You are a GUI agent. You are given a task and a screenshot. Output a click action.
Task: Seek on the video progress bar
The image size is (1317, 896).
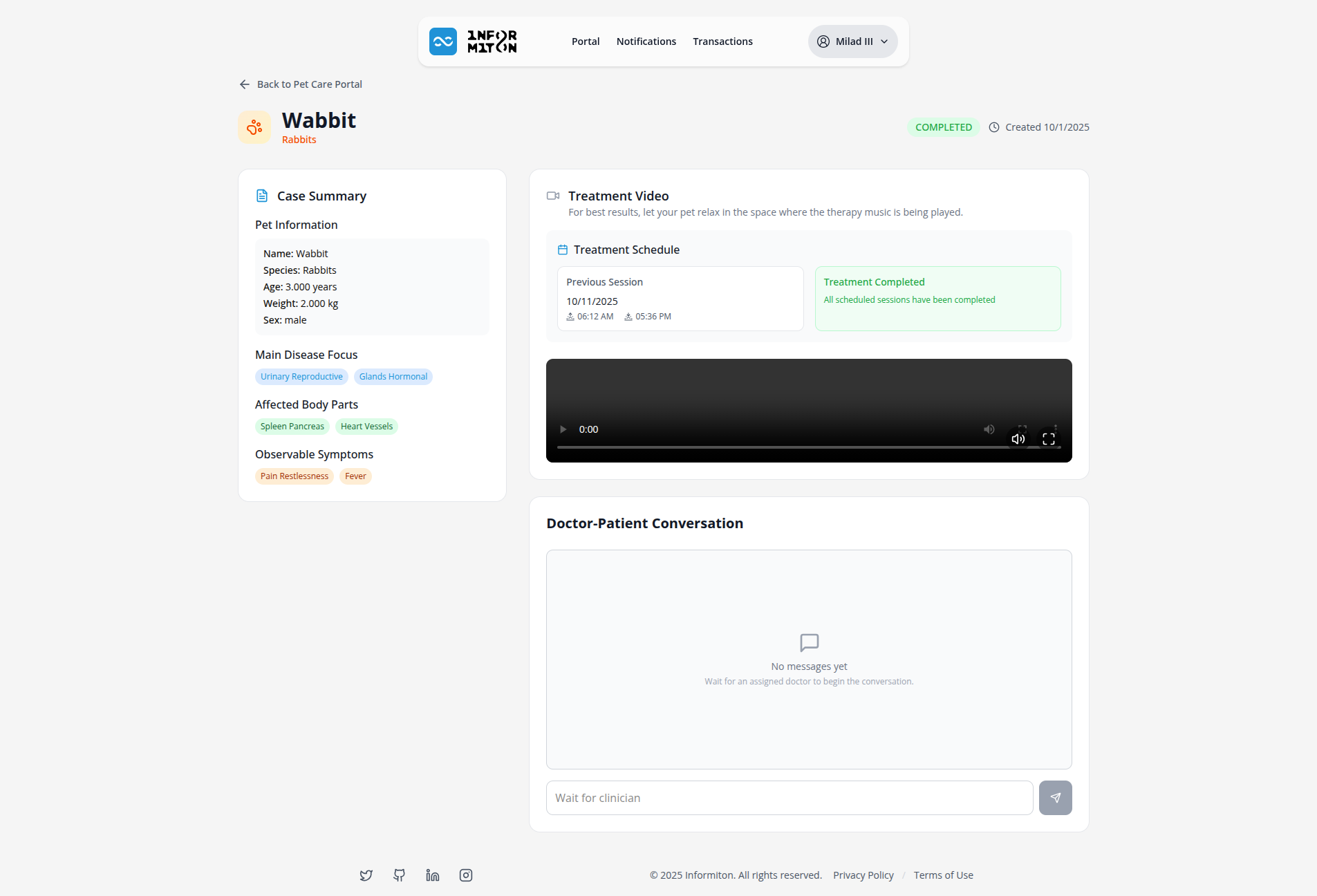coord(809,447)
